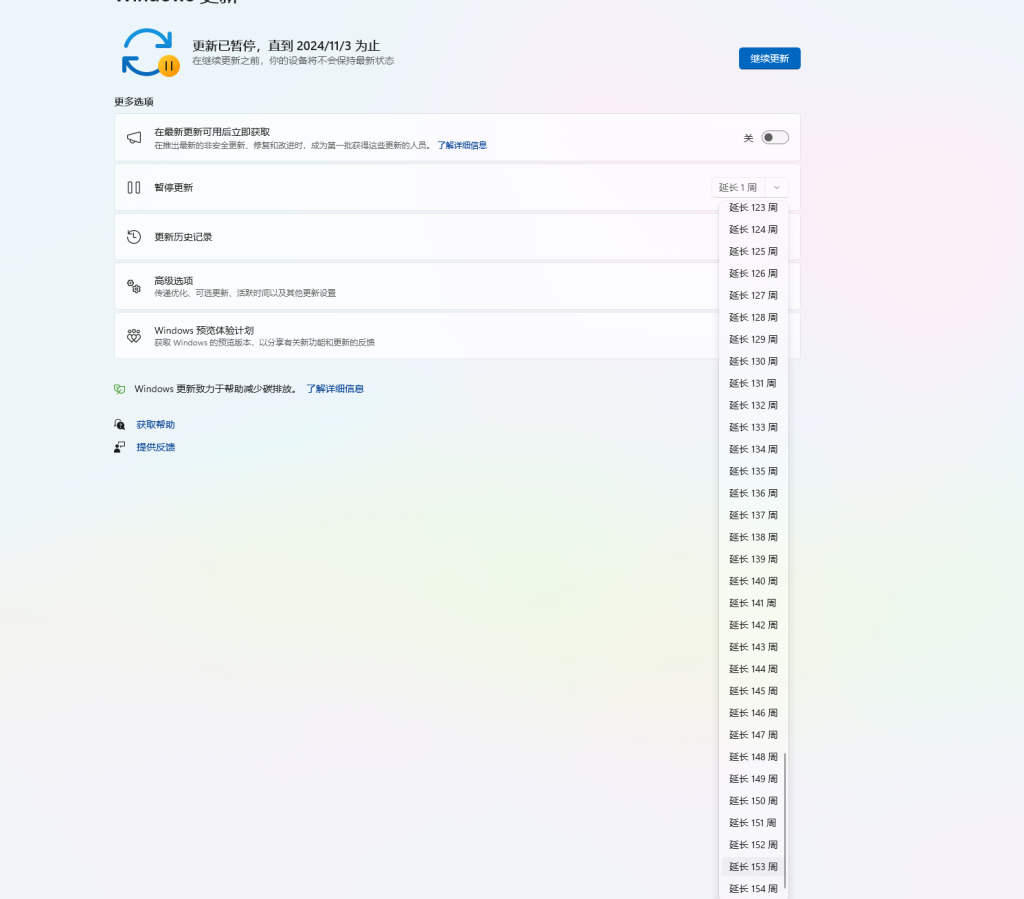Collapse the pause duration dropdown arrow
Image resolution: width=1024 pixels, height=899 pixels.
coord(776,187)
